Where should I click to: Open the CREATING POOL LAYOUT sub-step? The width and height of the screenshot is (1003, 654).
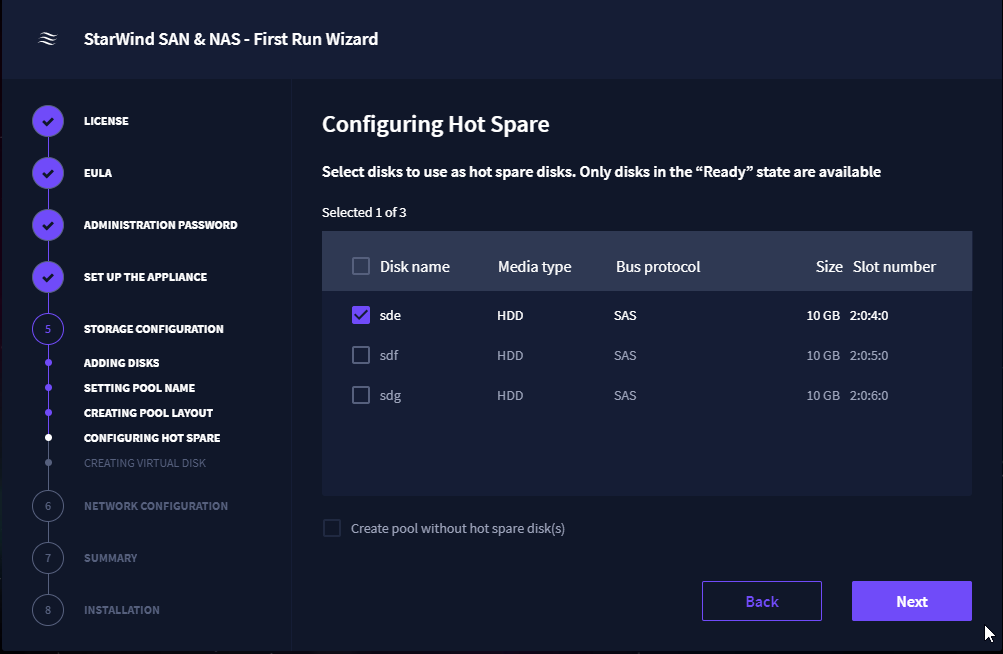click(148, 413)
